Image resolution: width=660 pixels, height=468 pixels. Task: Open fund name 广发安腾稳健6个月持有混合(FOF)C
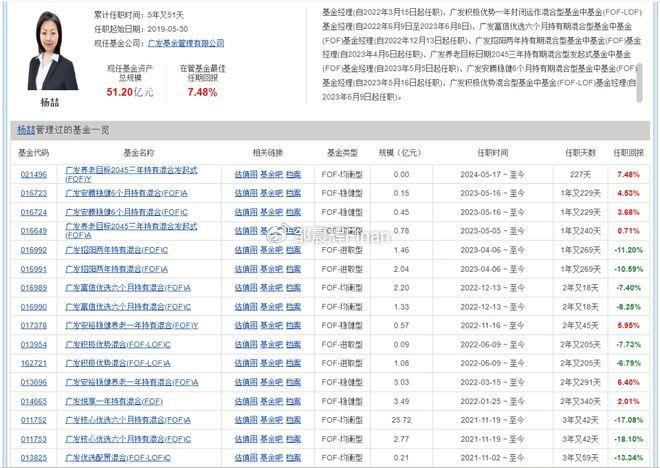[127, 212]
